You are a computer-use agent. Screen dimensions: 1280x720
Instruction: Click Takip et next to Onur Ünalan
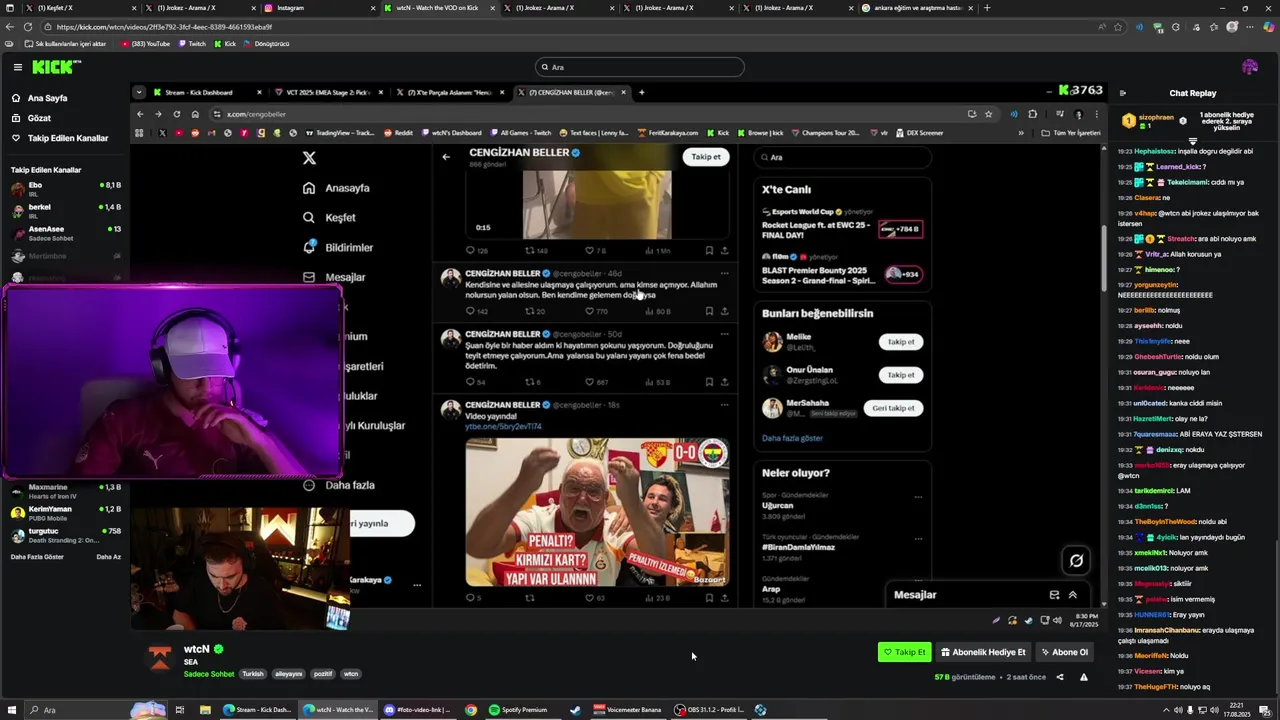point(901,375)
